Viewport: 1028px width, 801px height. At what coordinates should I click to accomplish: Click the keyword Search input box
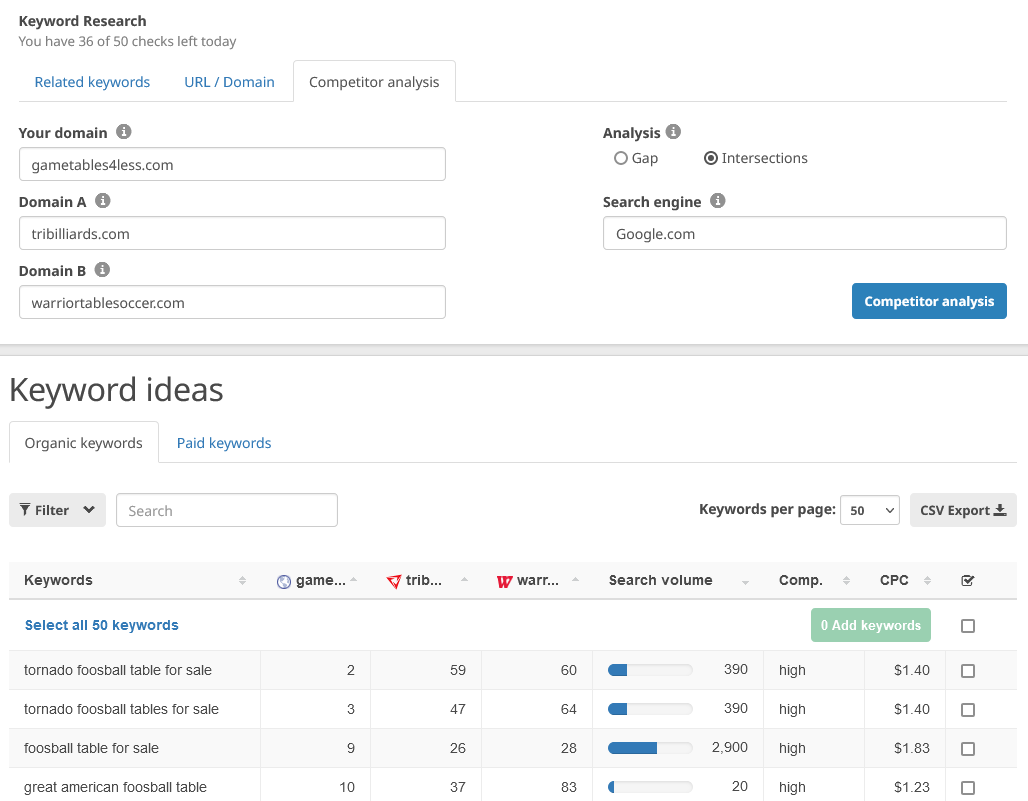pyautogui.click(x=227, y=510)
